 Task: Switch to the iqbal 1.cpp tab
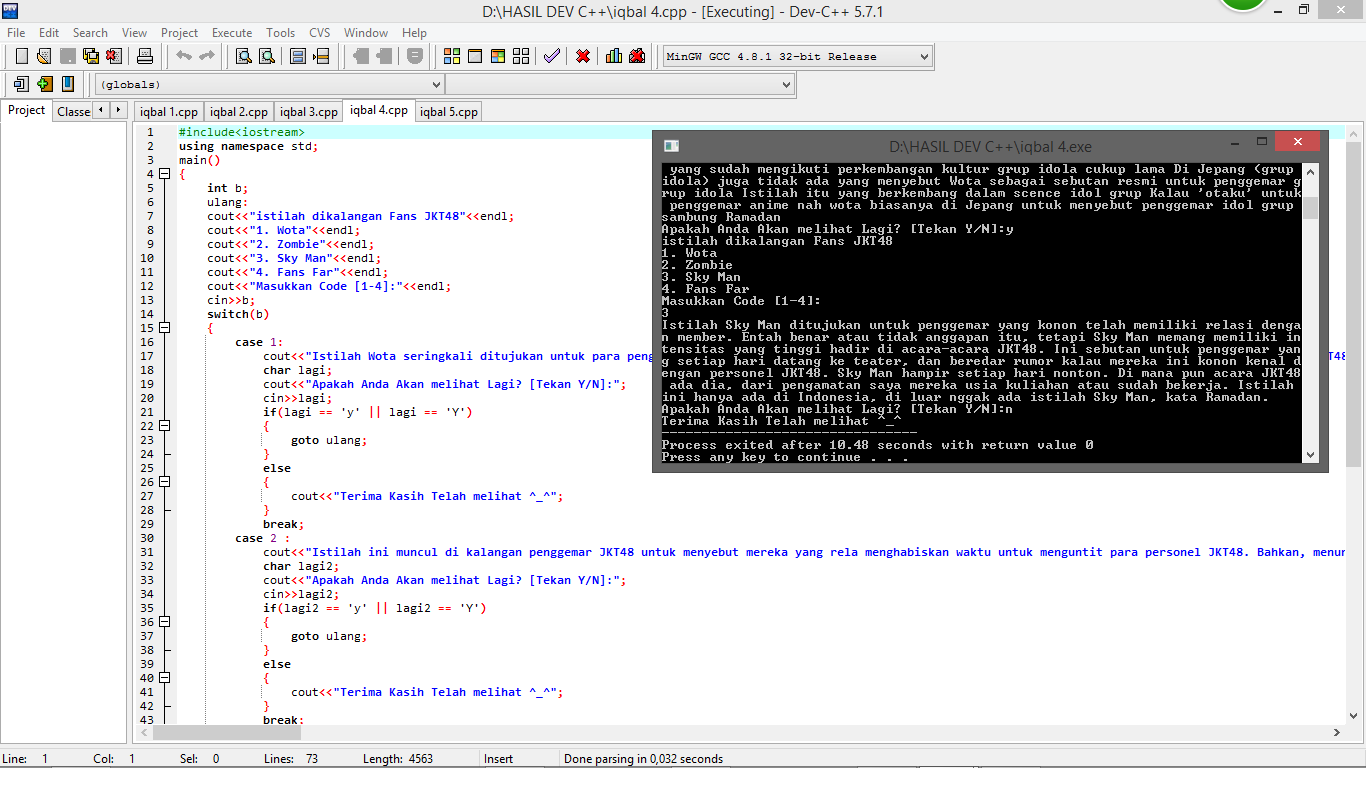tap(169, 112)
